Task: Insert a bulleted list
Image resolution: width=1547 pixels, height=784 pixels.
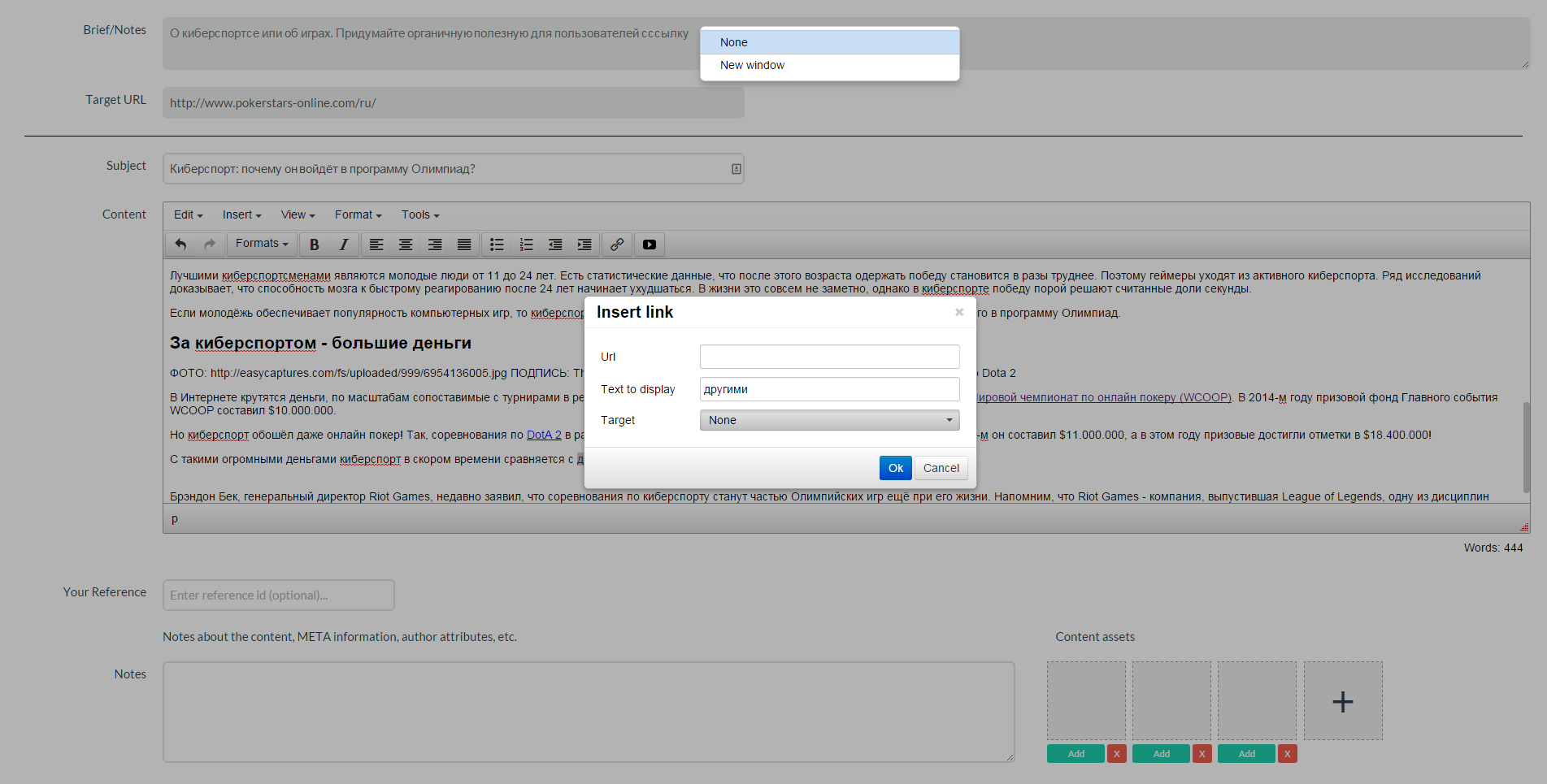Action: click(497, 245)
